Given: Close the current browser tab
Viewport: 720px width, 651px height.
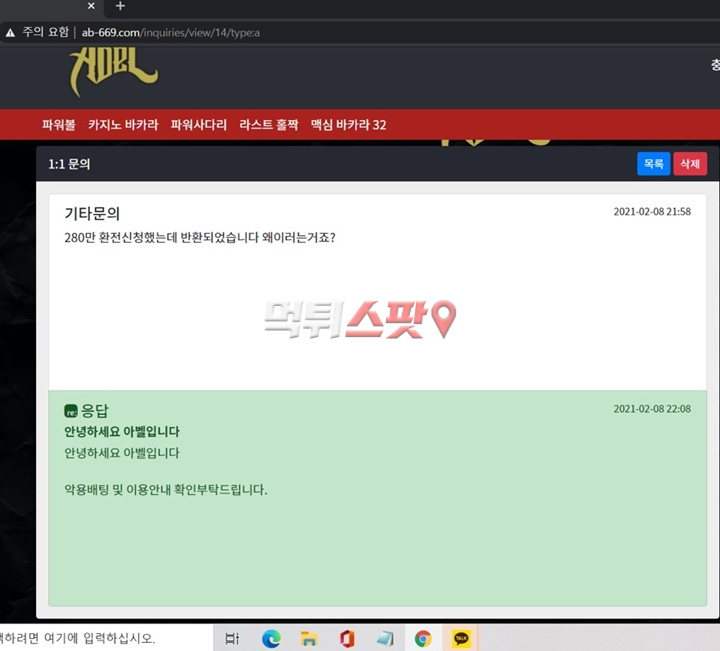Looking at the screenshot, I should 91,6.
